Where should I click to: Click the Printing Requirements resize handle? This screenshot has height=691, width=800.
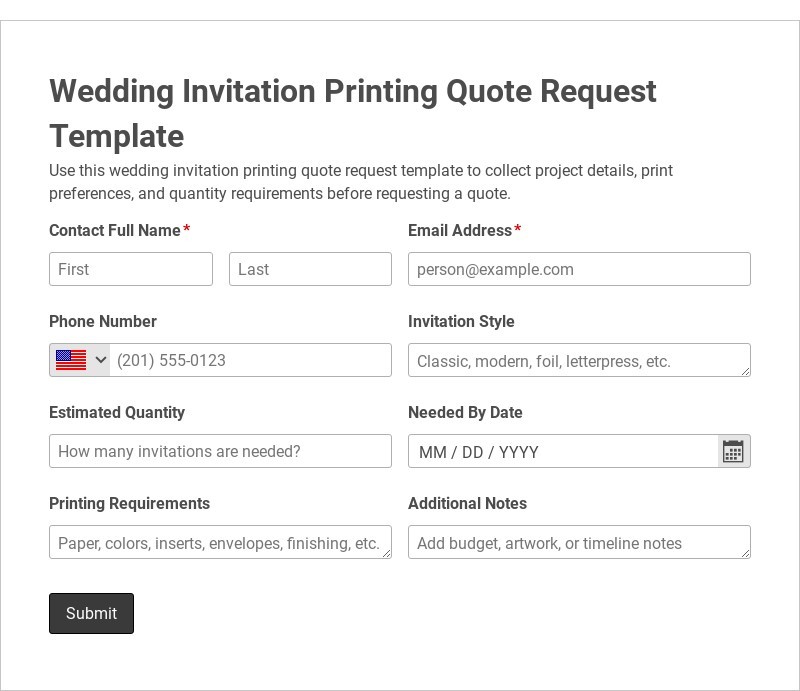pyautogui.click(x=387, y=554)
